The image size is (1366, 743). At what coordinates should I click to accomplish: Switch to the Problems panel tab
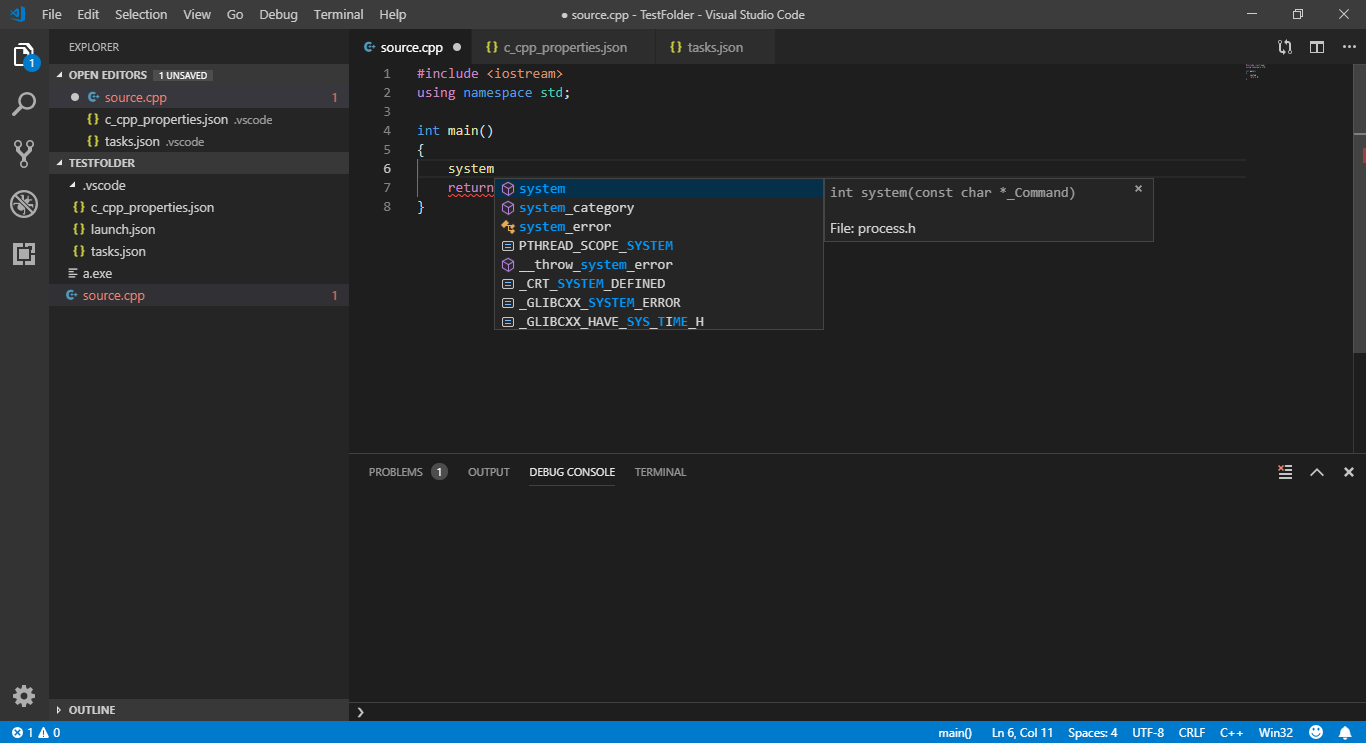click(395, 472)
